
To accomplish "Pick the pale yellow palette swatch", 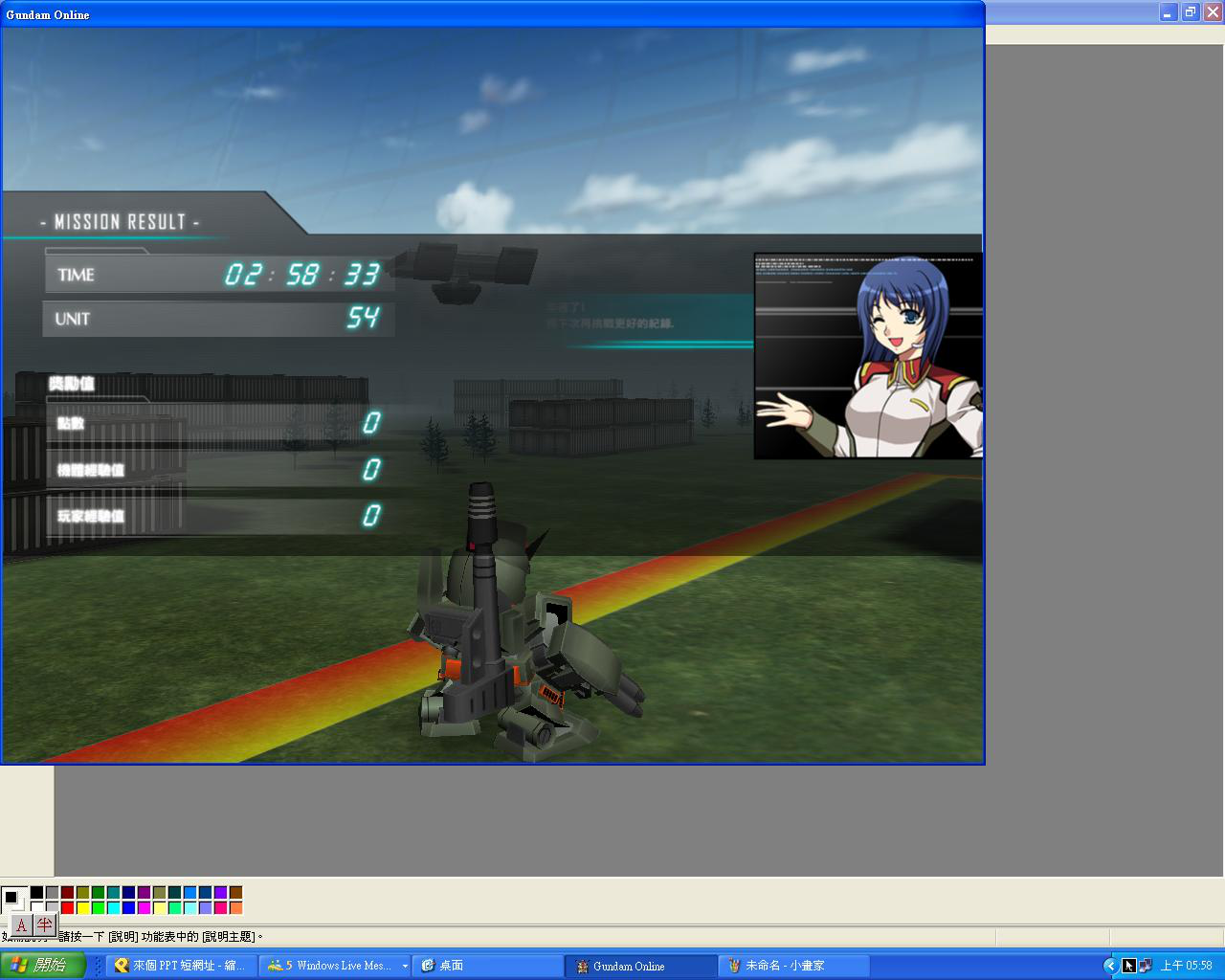I will 159,907.
